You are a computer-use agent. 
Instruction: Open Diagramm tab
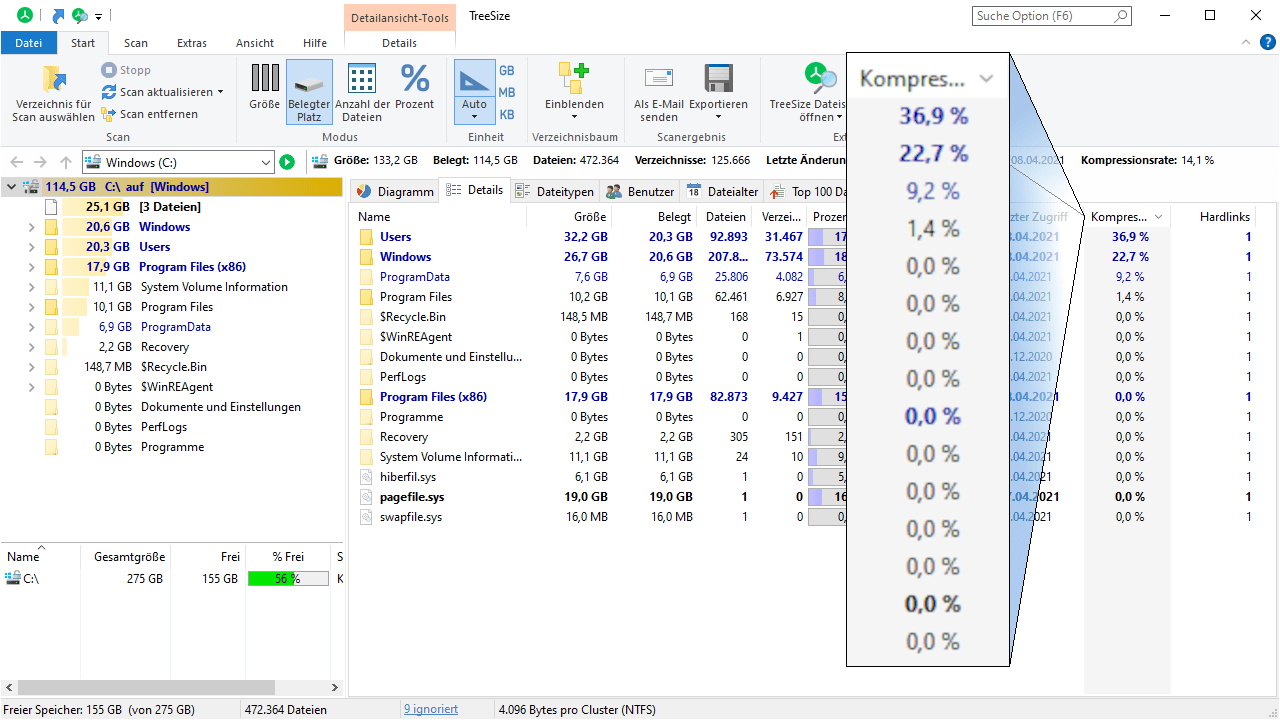pos(395,192)
